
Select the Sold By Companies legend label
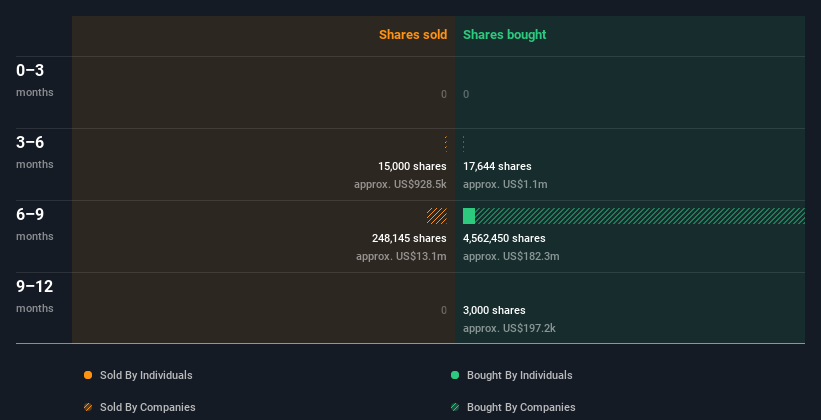tap(148, 407)
